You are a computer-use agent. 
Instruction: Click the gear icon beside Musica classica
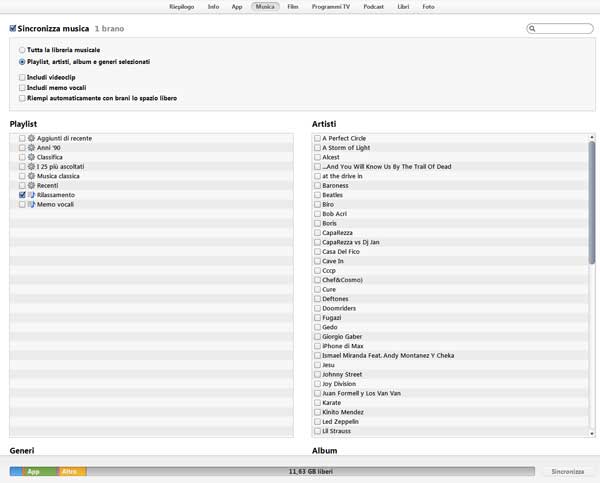pos(31,176)
